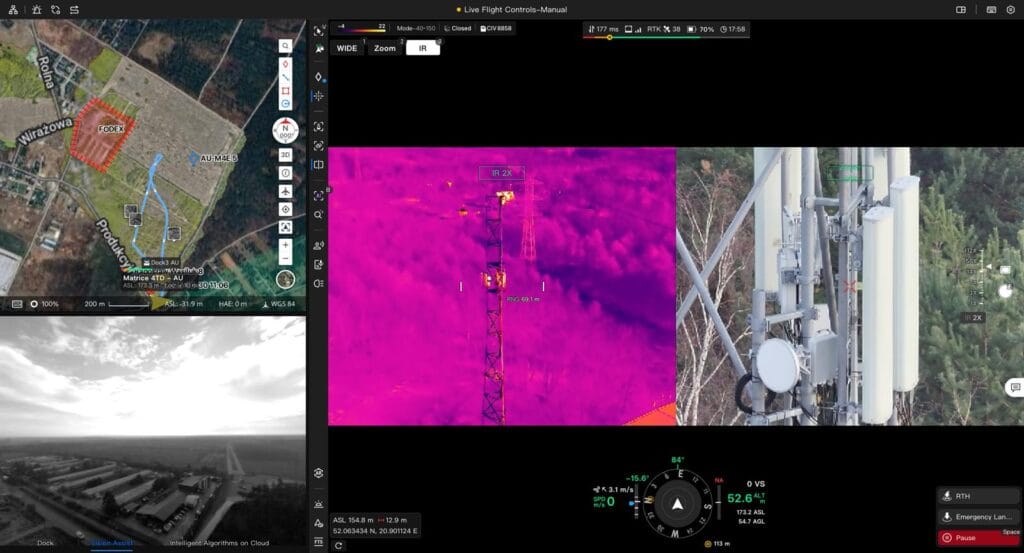Viewport: 1024px width, 553px height.
Task: Select the line drawing tool on map
Action: tap(285, 77)
